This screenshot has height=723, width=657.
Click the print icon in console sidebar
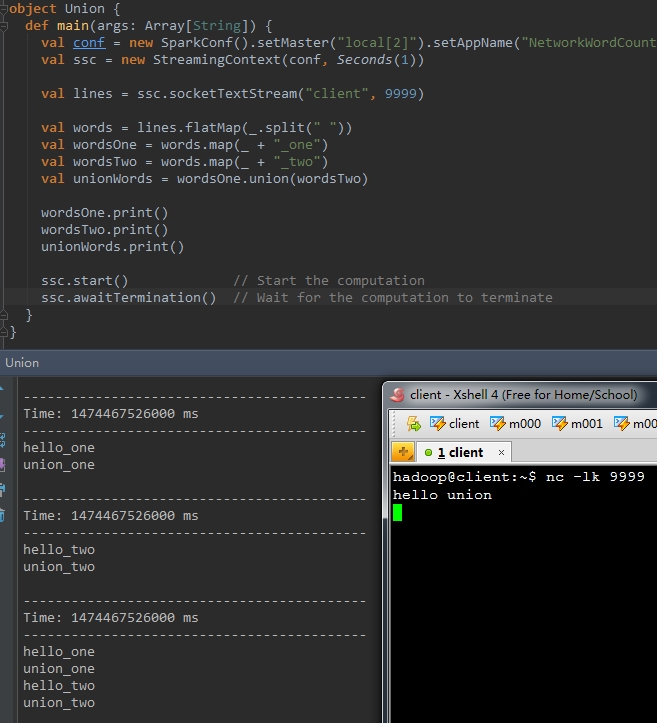[x=3, y=489]
